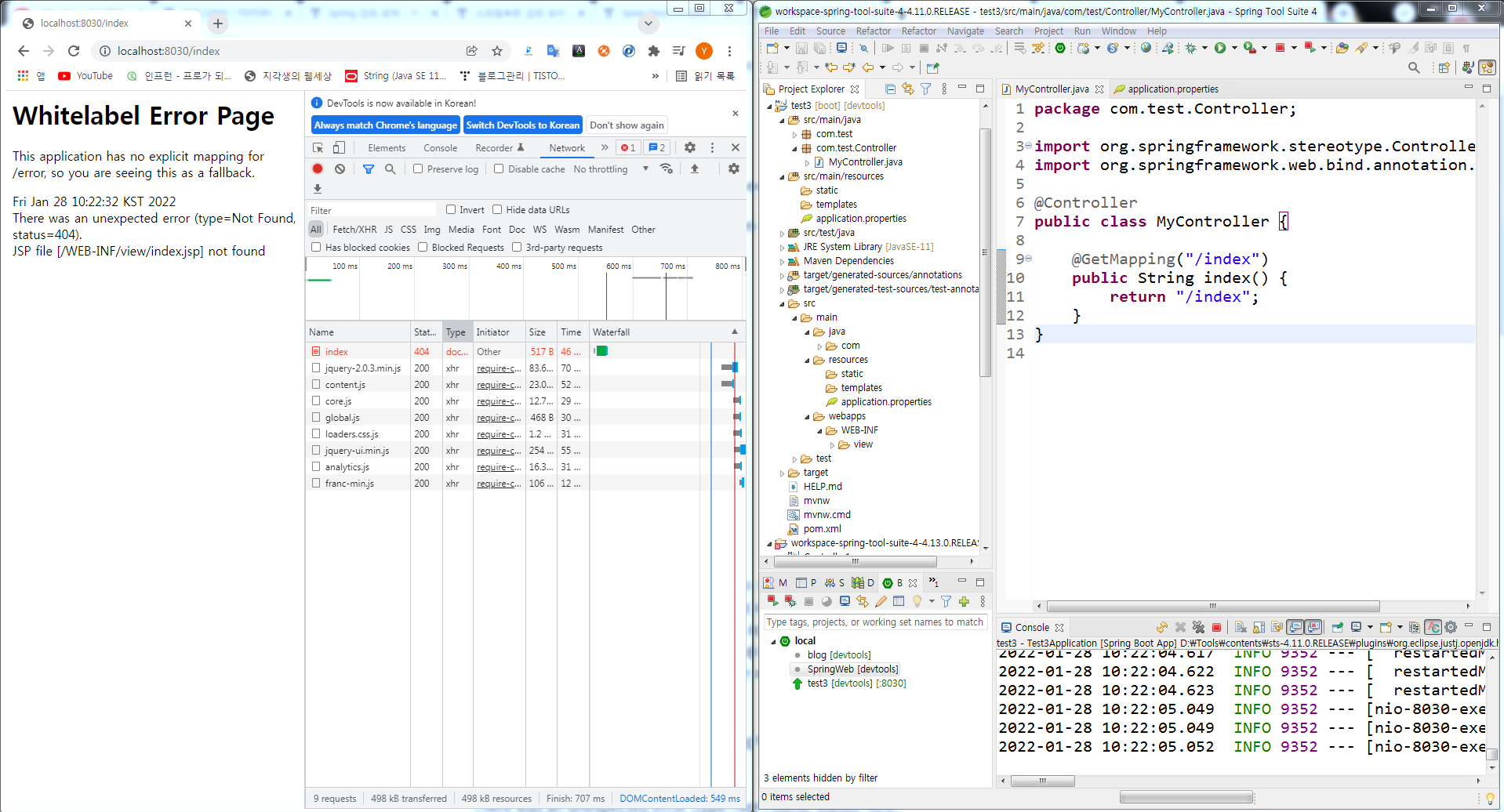Enable Preserve log checkbox
Screen dimensions: 1504x812
[418, 169]
